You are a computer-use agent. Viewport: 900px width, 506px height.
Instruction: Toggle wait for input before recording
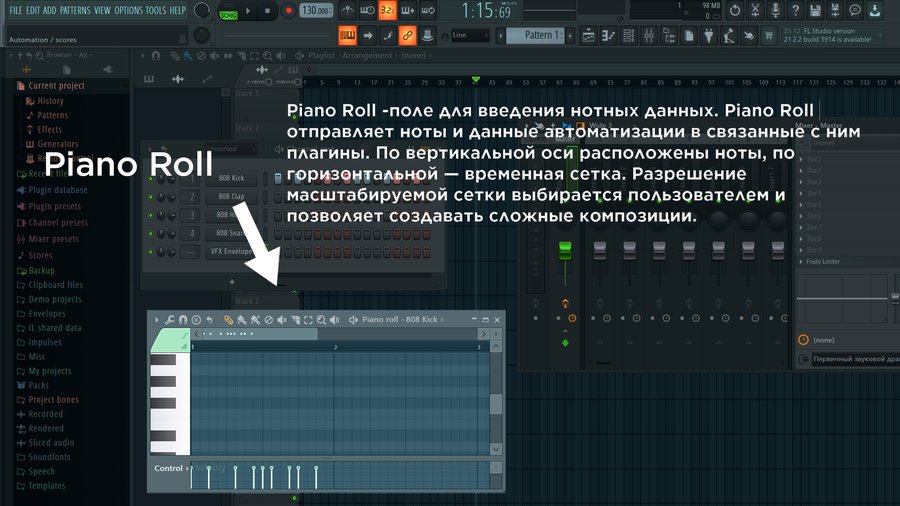pos(367,10)
